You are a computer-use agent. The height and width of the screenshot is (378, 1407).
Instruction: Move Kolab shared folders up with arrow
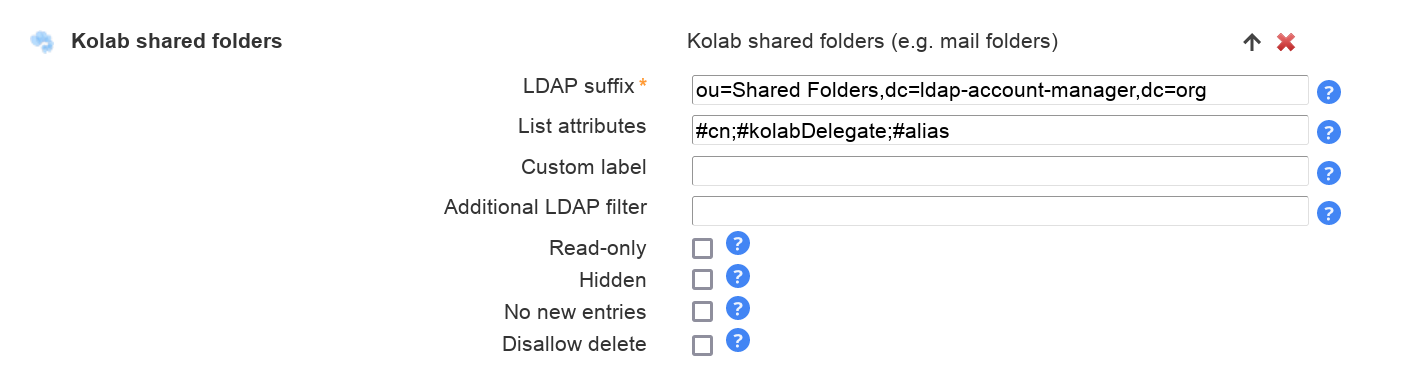click(1252, 42)
